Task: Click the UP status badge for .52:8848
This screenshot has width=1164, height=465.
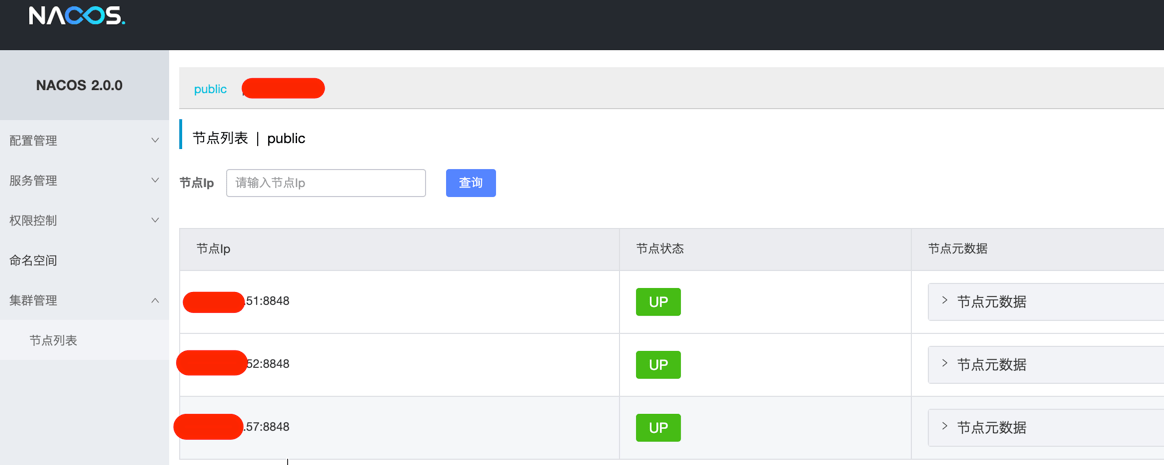Action: pos(658,365)
